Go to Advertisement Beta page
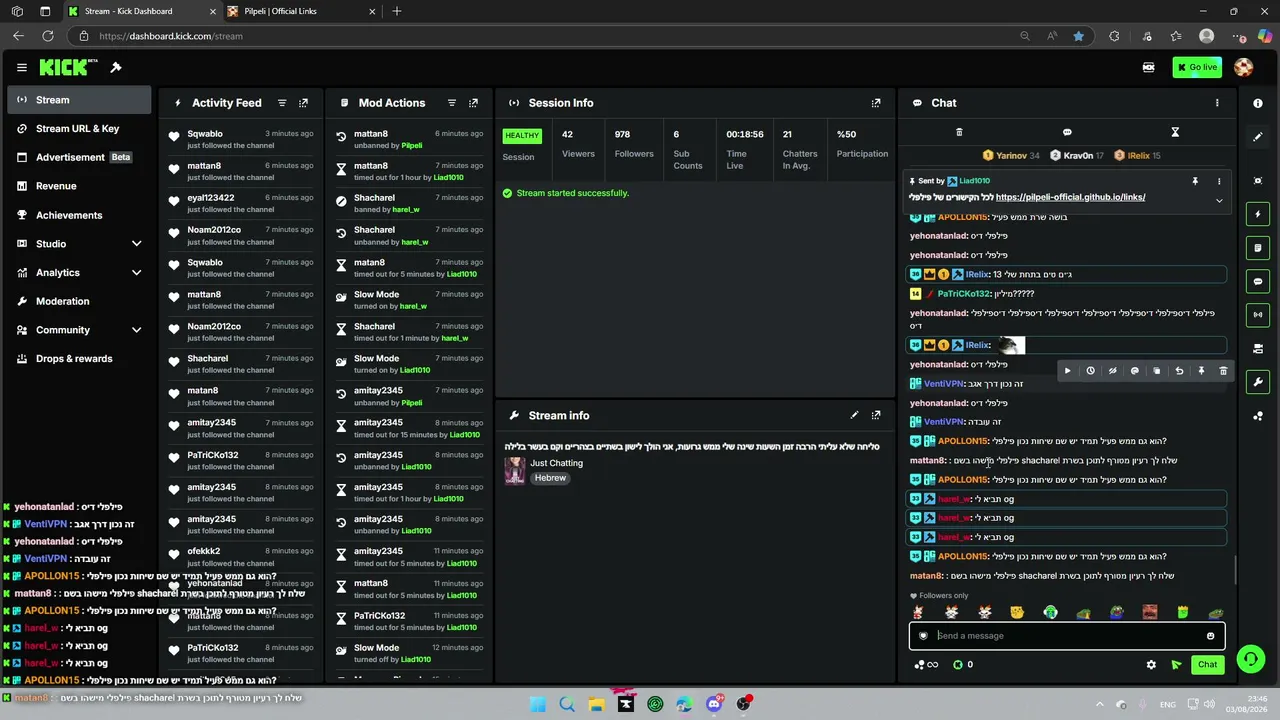The image size is (1280, 720). (79, 157)
